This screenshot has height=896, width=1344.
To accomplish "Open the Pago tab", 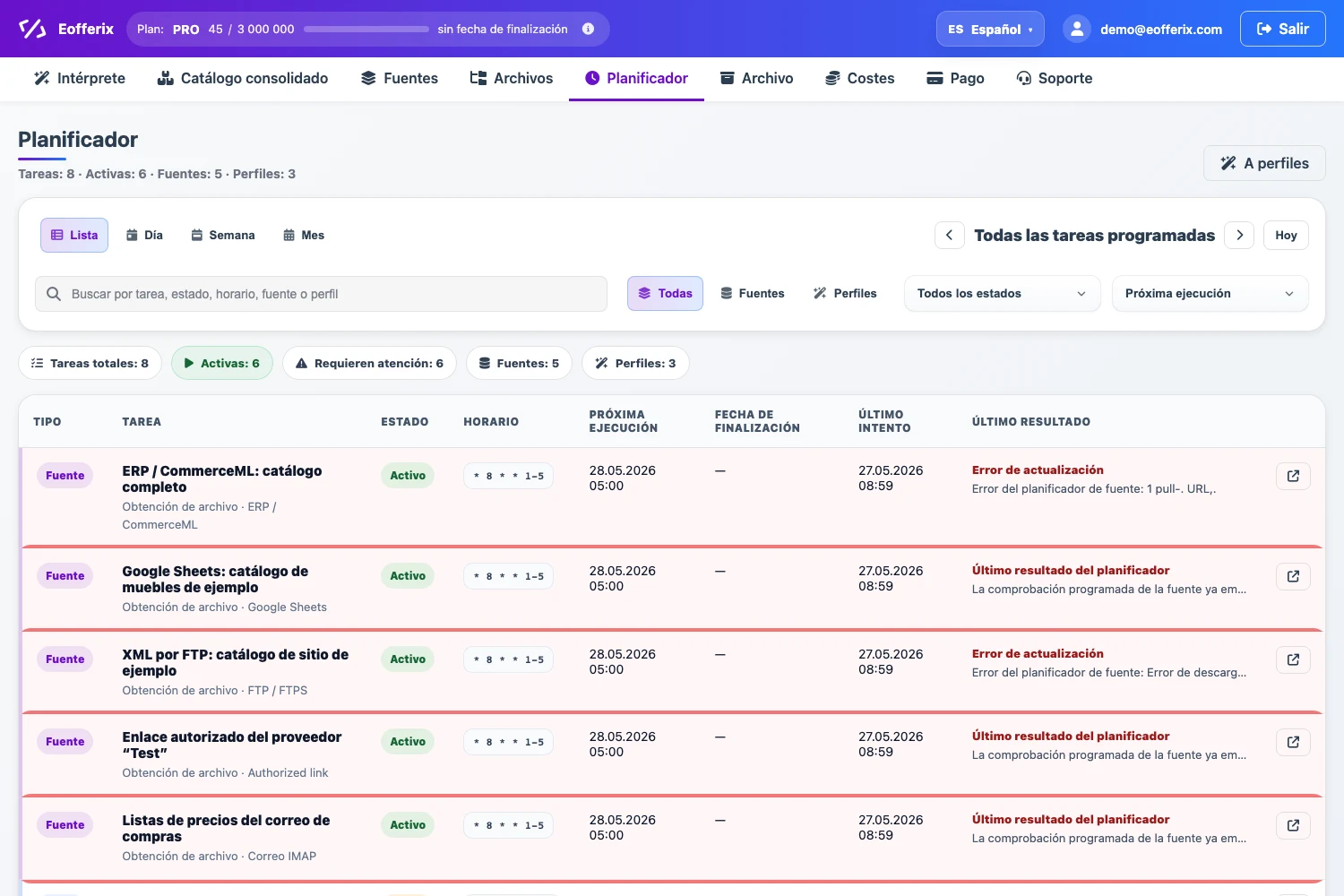I will tap(955, 78).
